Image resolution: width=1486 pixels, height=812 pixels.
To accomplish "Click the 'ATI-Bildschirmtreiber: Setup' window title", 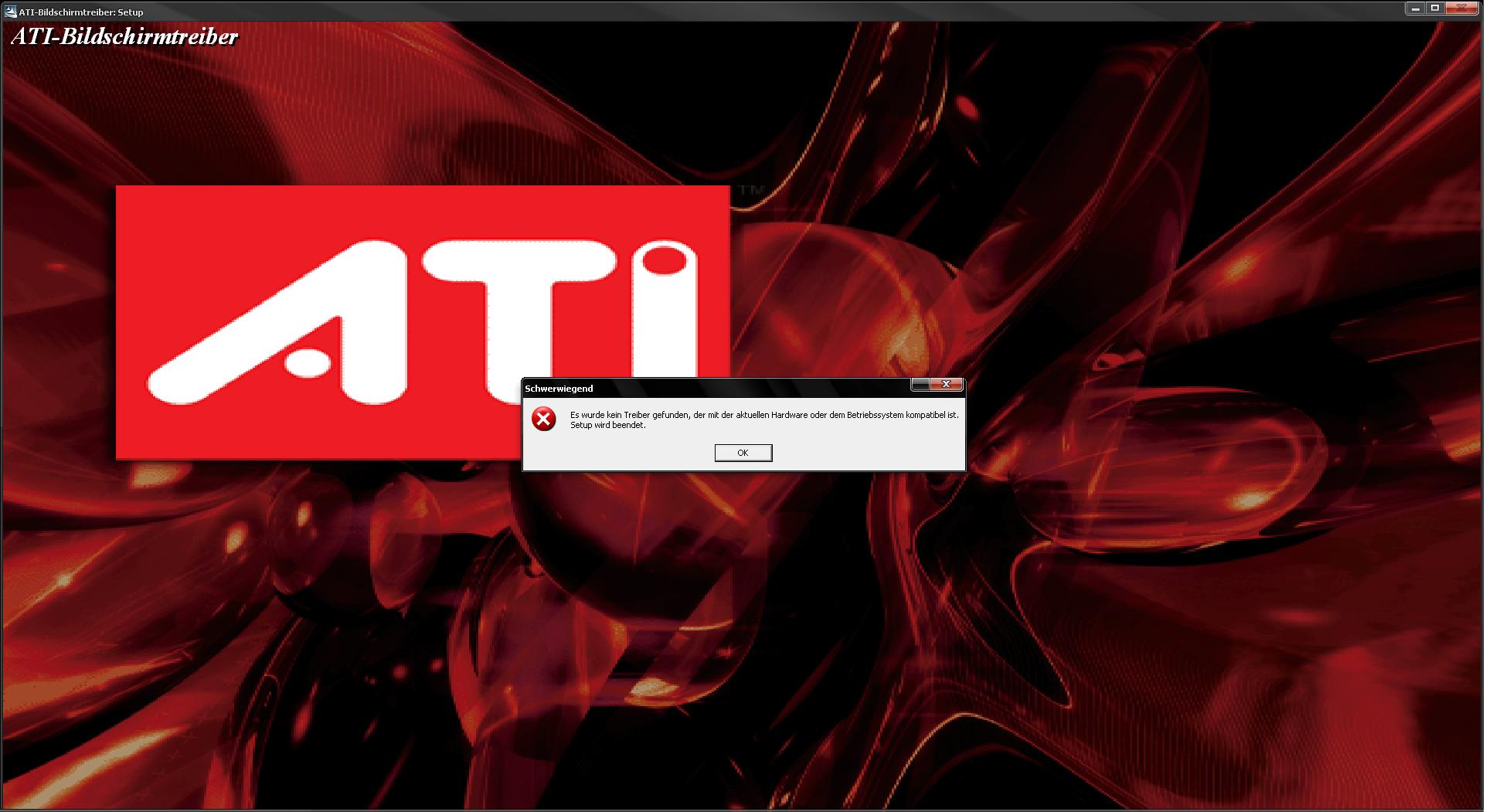I will [82, 12].
